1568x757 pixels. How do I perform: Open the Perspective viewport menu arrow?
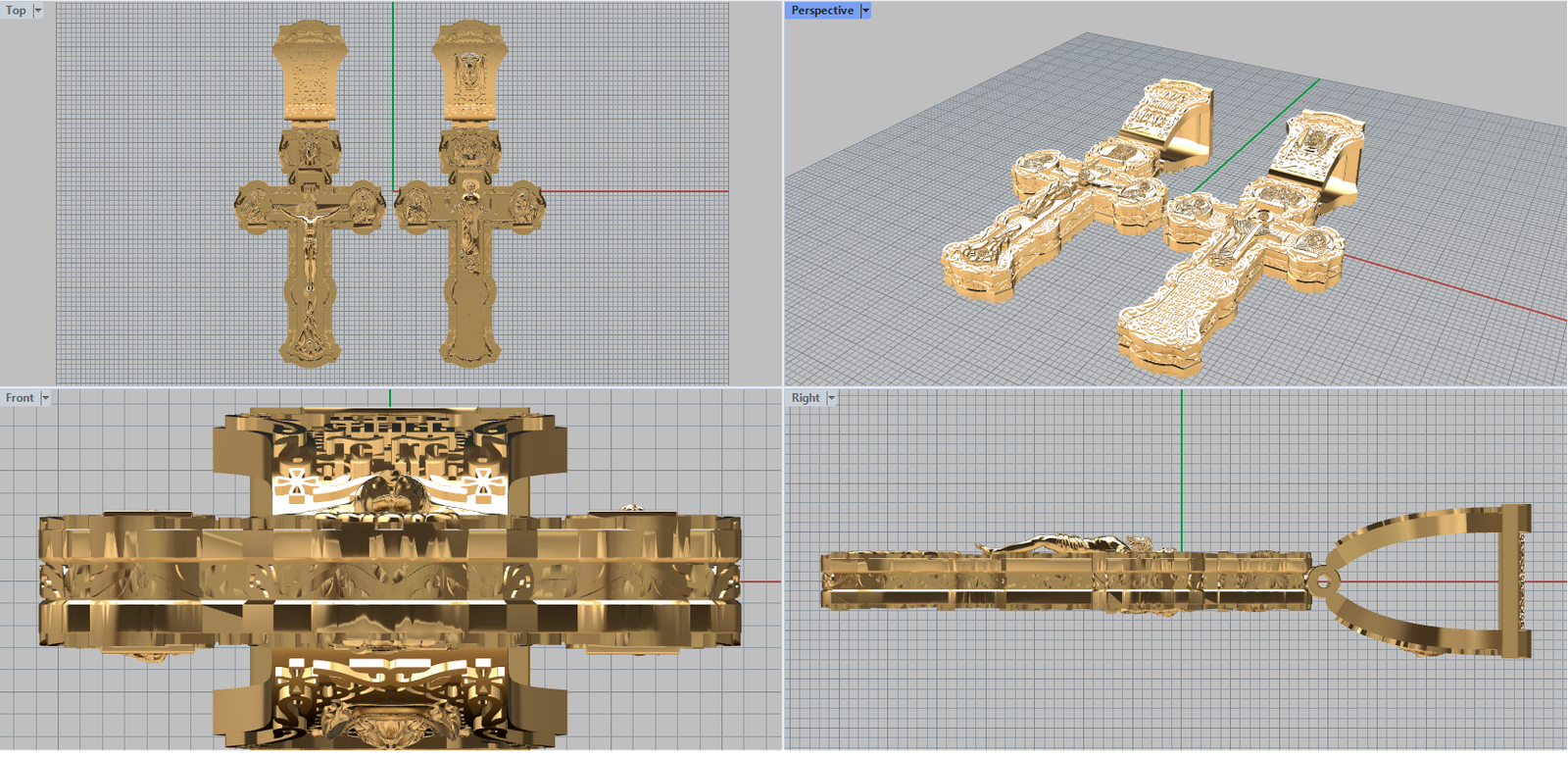coord(865,11)
